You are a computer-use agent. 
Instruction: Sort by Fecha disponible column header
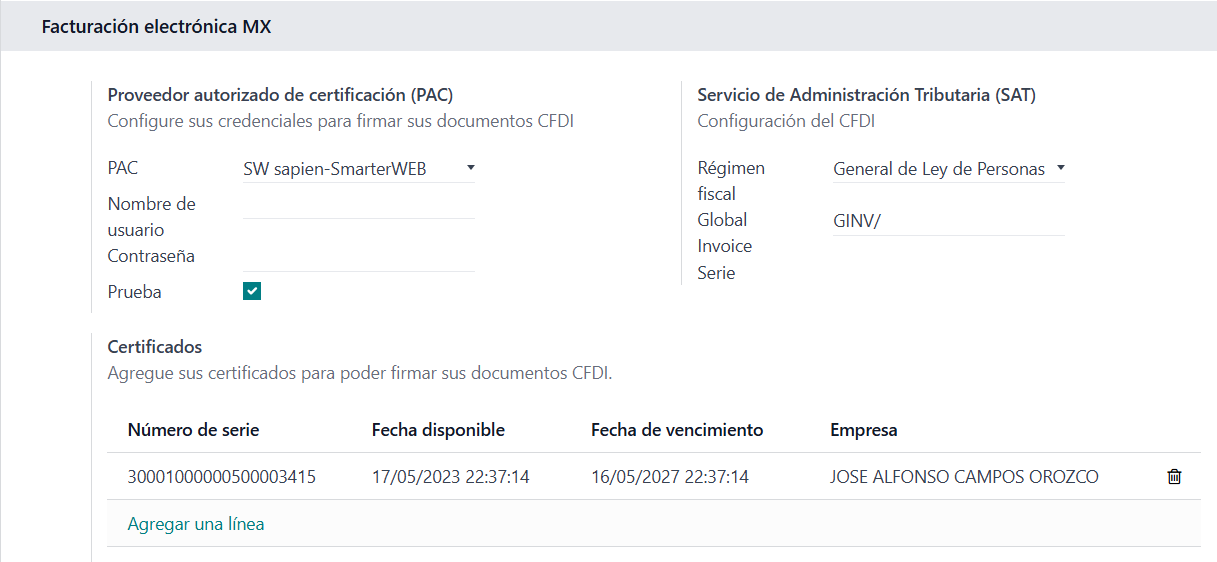point(438,430)
